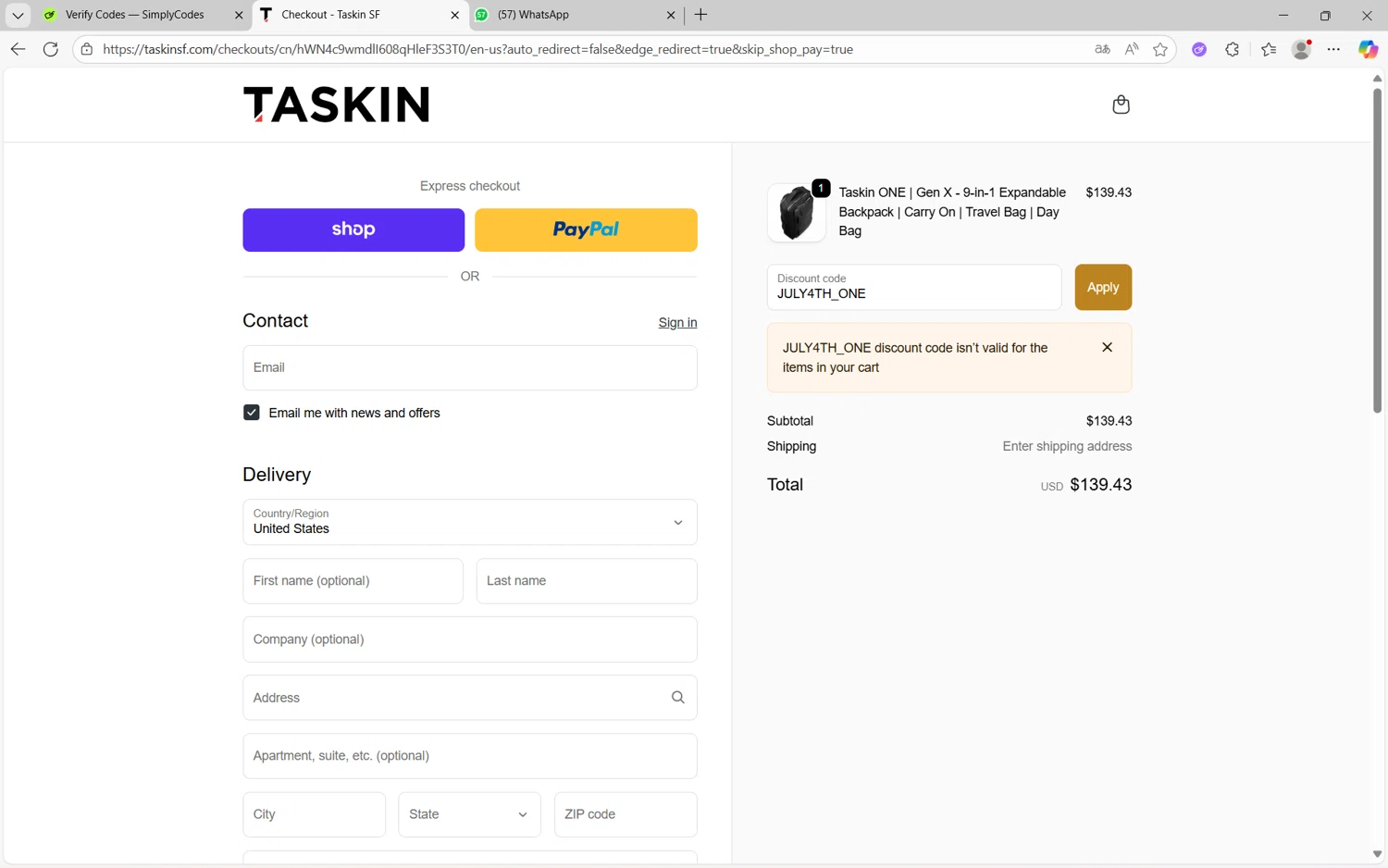Switch to the WhatsApp tab
This screenshot has width=1388, height=868.
tap(574, 15)
